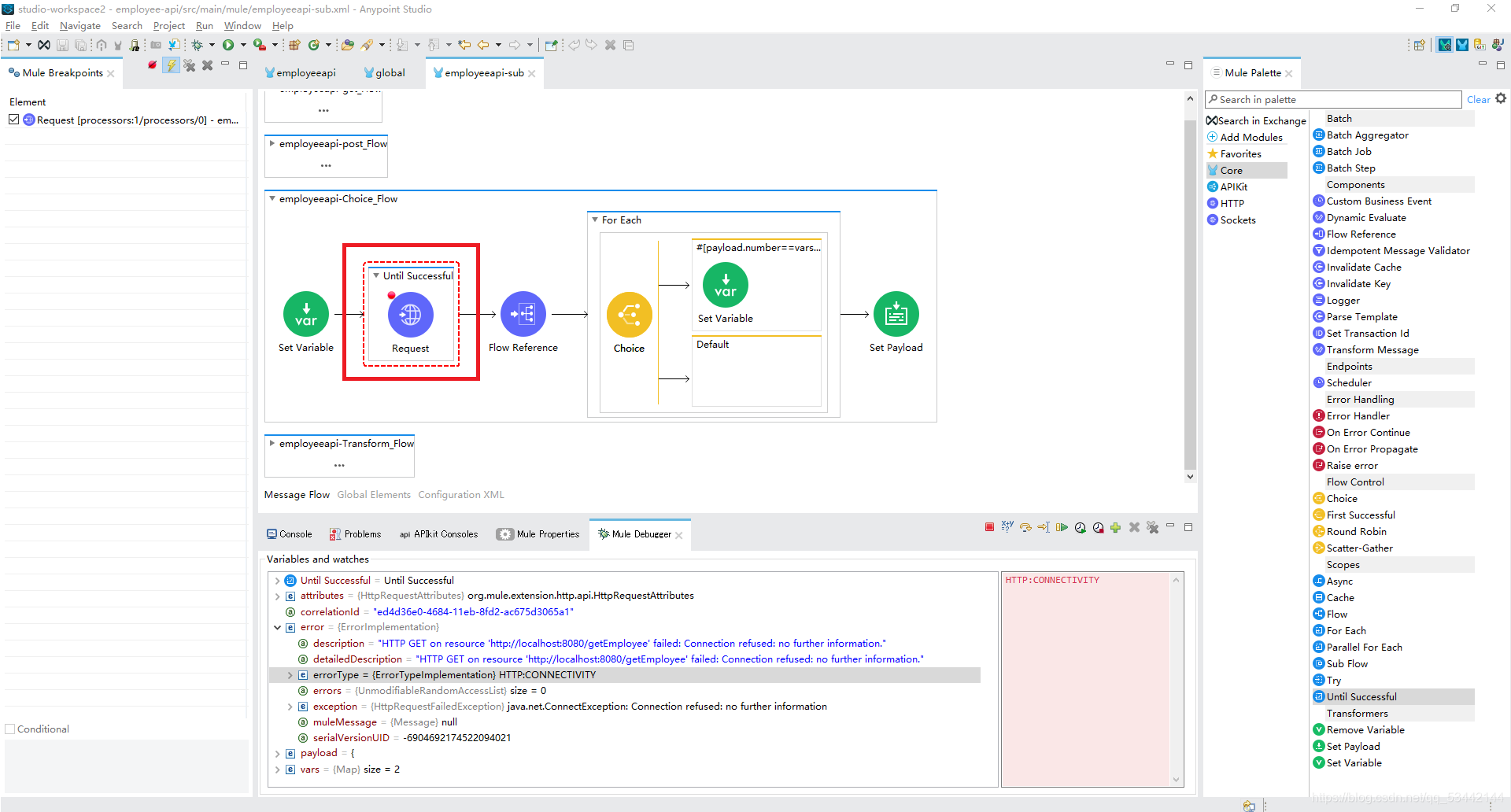Switch to the employeeapi editor tab
Screen dimensions: 1511x812
click(301, 73)
